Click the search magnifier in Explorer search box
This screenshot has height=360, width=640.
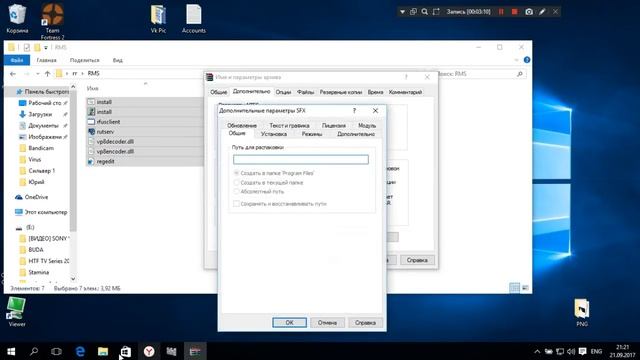click(520, 74)
